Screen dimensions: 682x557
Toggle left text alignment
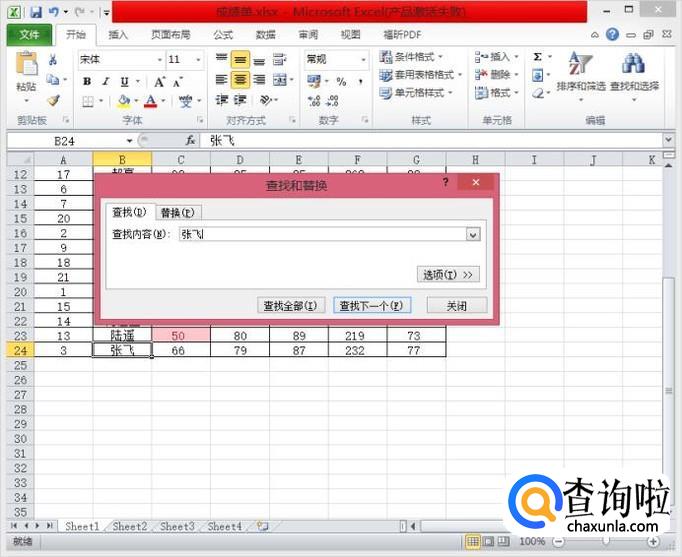(222, 80)
